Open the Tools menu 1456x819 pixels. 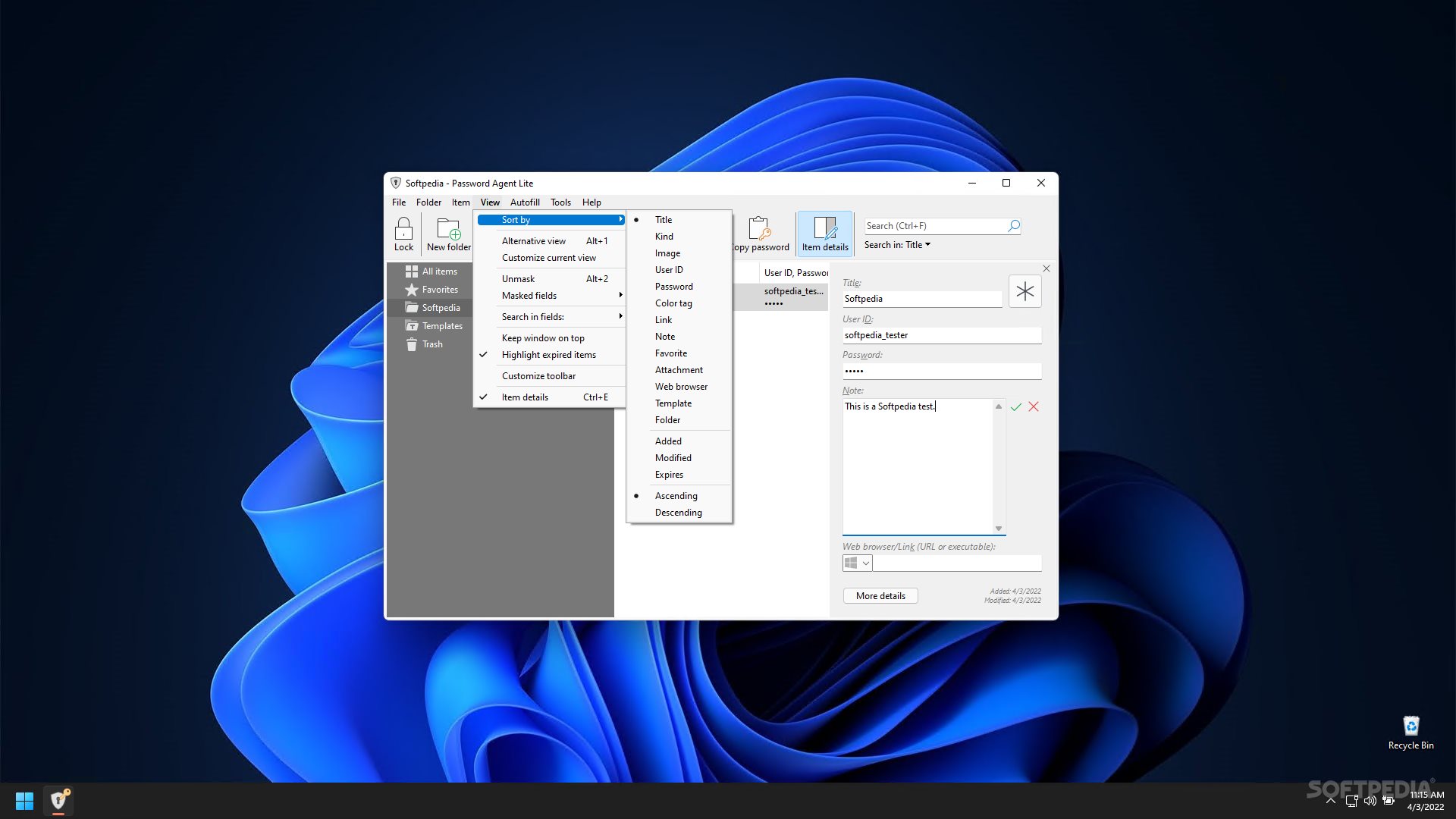click(x=560, y=202)
